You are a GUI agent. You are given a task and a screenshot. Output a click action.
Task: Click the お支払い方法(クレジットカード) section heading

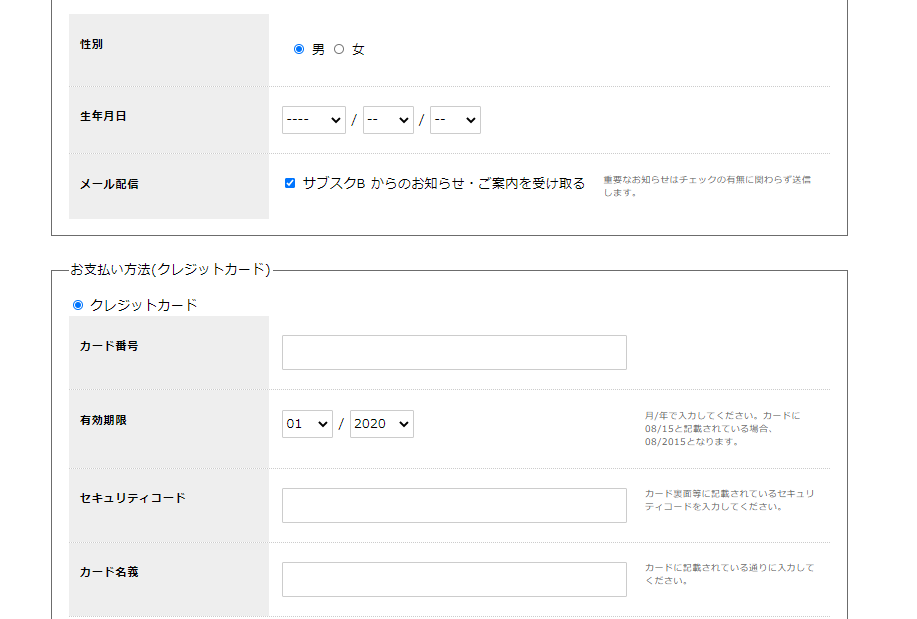click(x=170, y=269)
